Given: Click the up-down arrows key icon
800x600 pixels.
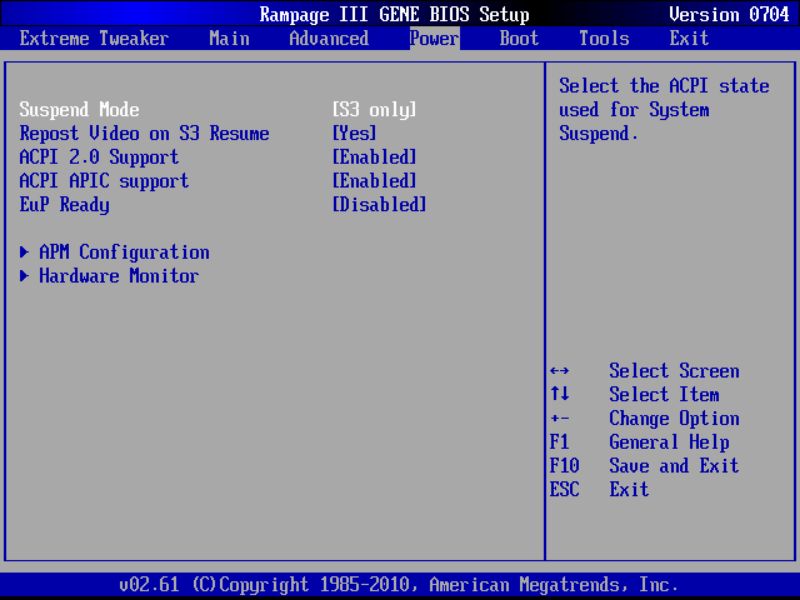Looking at the screenshot, I should (560, 394).
